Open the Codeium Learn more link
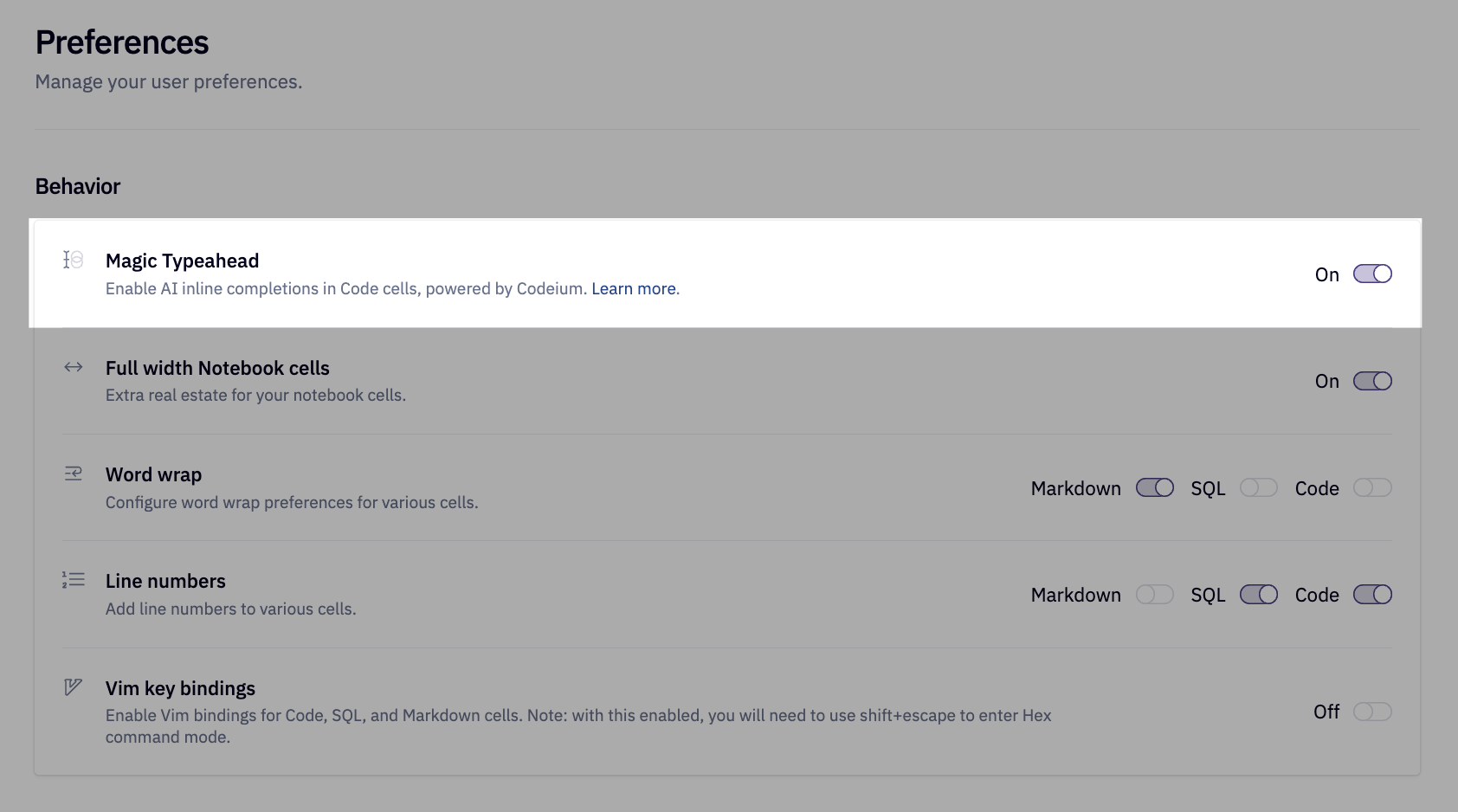This screenshot has height=812, width=1458. pos(634,289)
